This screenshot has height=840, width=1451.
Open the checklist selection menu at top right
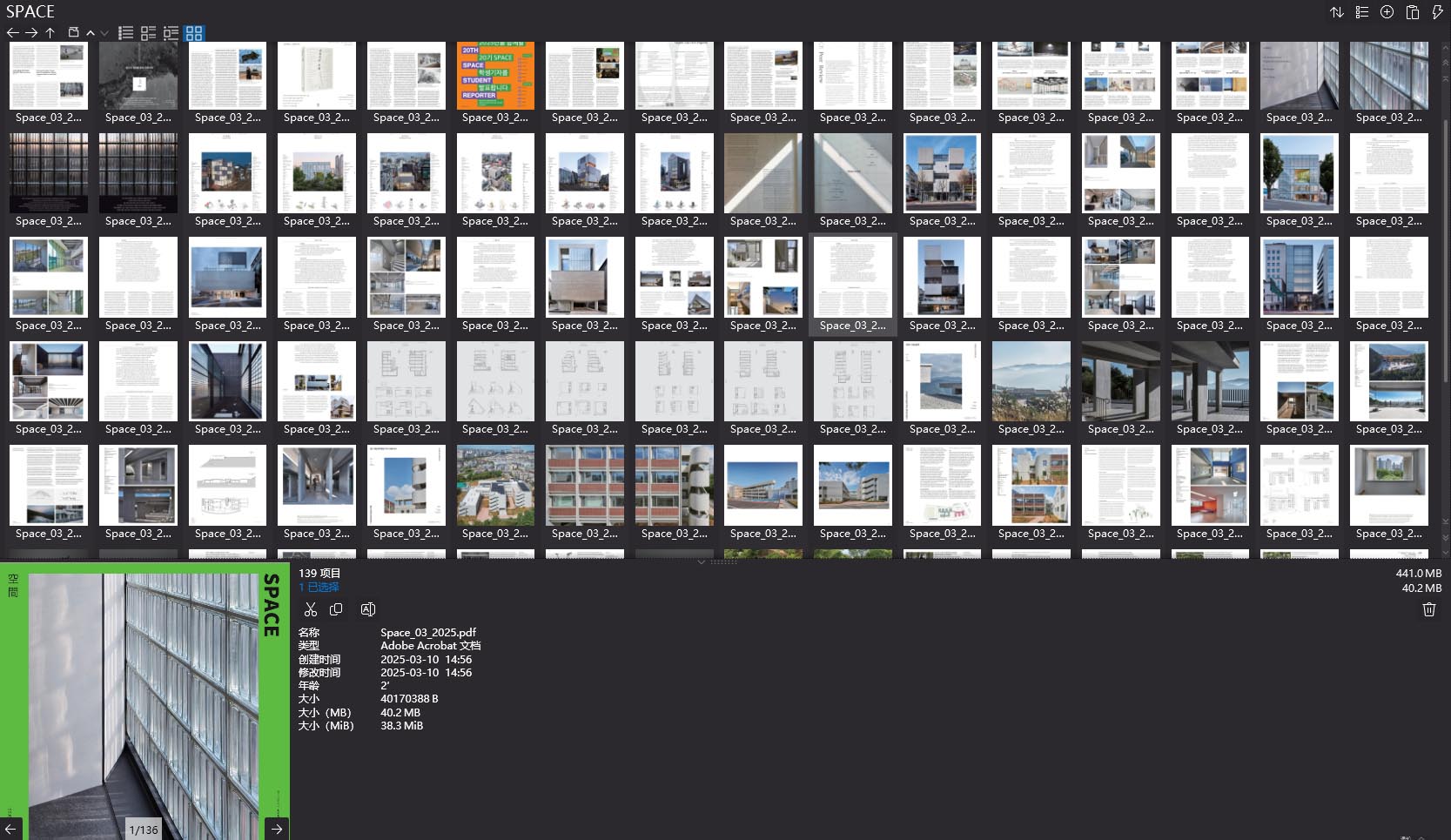point(1361,12)
